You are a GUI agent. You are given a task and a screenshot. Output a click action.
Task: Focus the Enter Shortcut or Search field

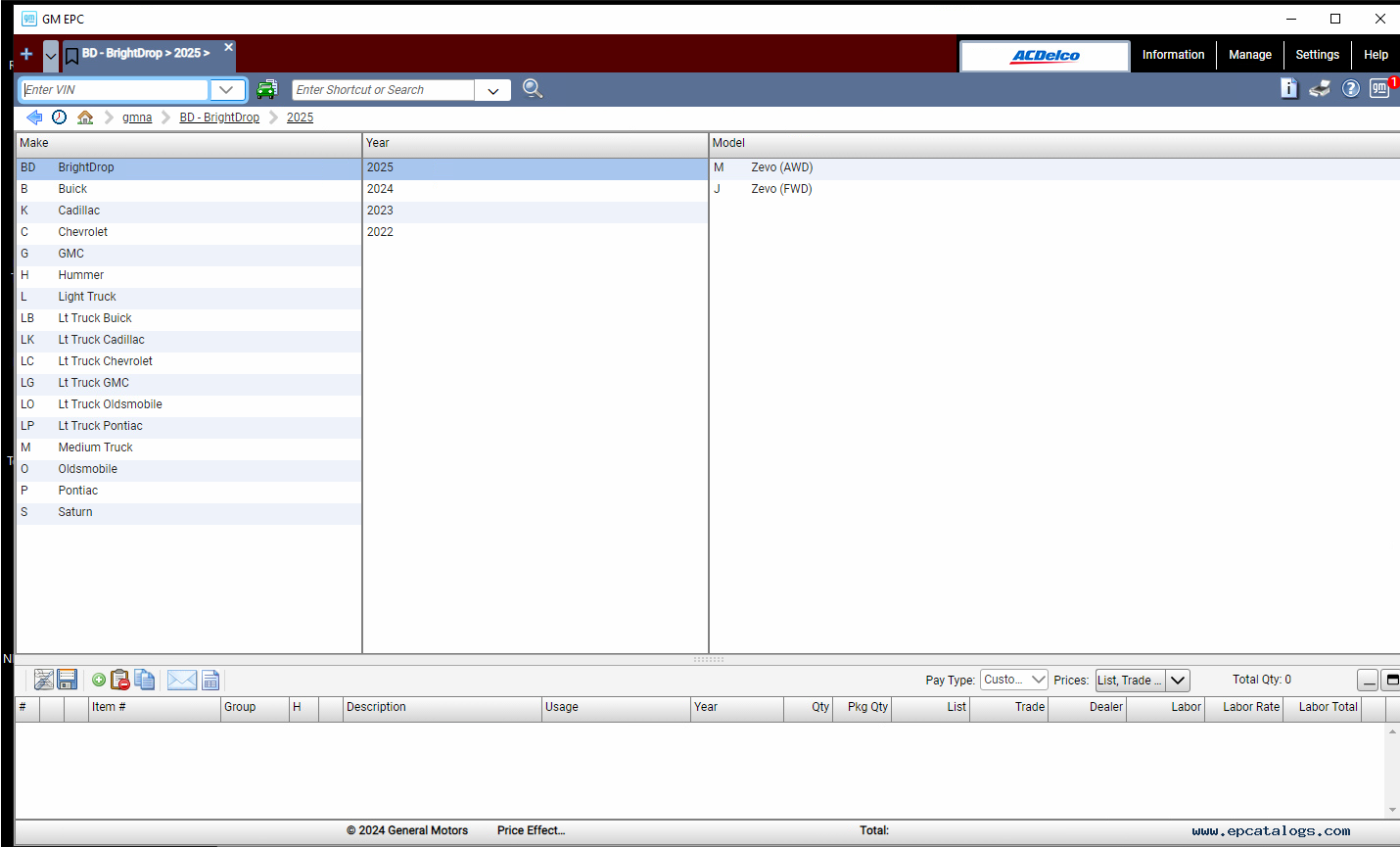pos(383,90)
